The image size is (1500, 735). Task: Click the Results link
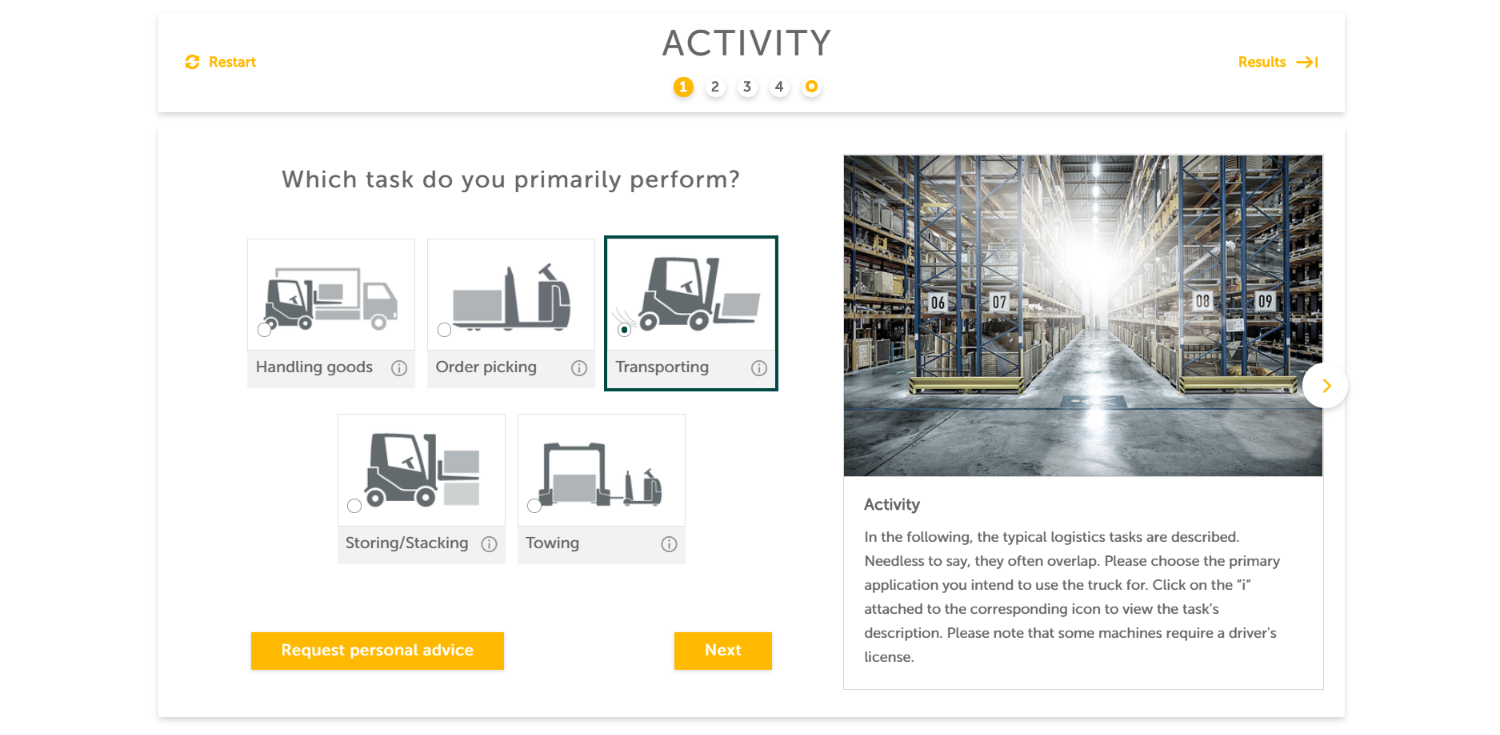click(1262, 62)
